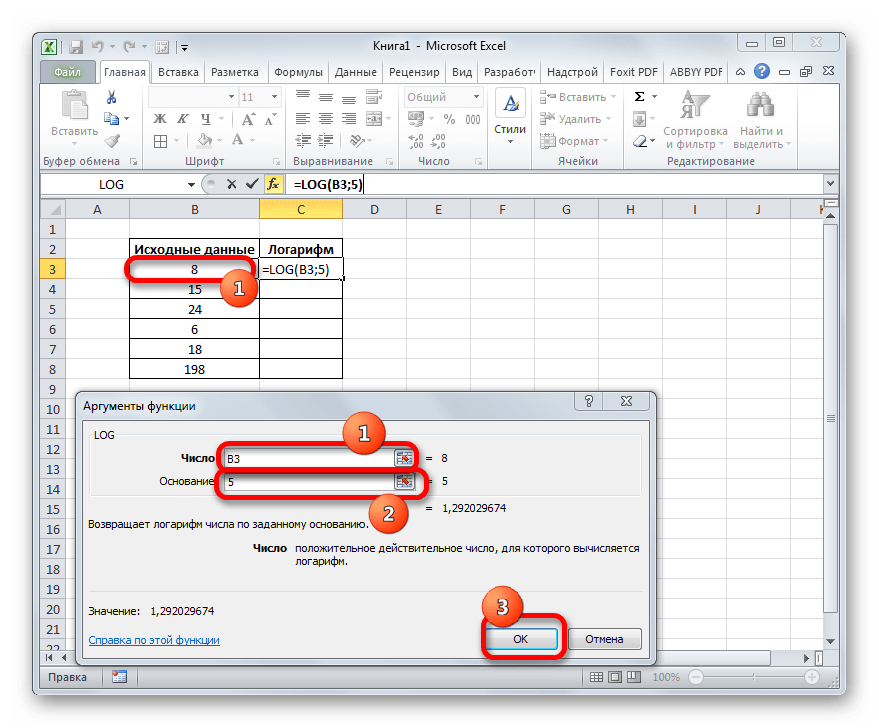
Task: Toggle Italic formatting button
Action: pos(175,119)
